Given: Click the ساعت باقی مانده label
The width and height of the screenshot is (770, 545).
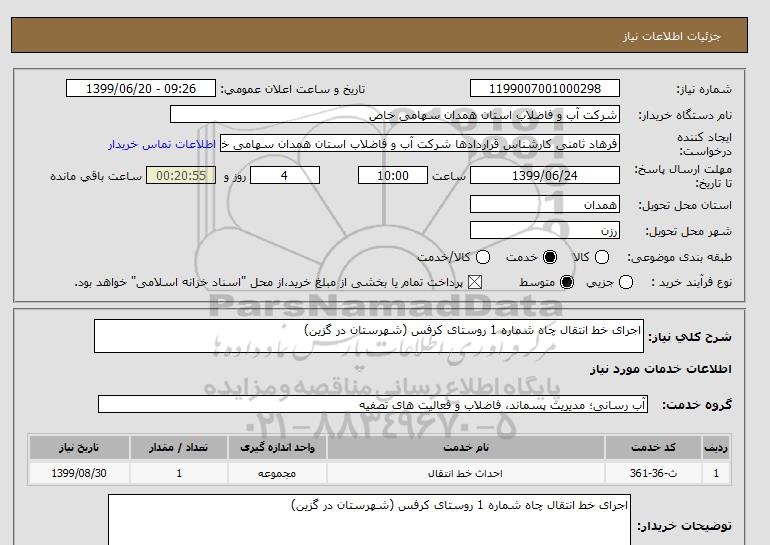Looking at the screenshot, I should click(x=96, y=176).
